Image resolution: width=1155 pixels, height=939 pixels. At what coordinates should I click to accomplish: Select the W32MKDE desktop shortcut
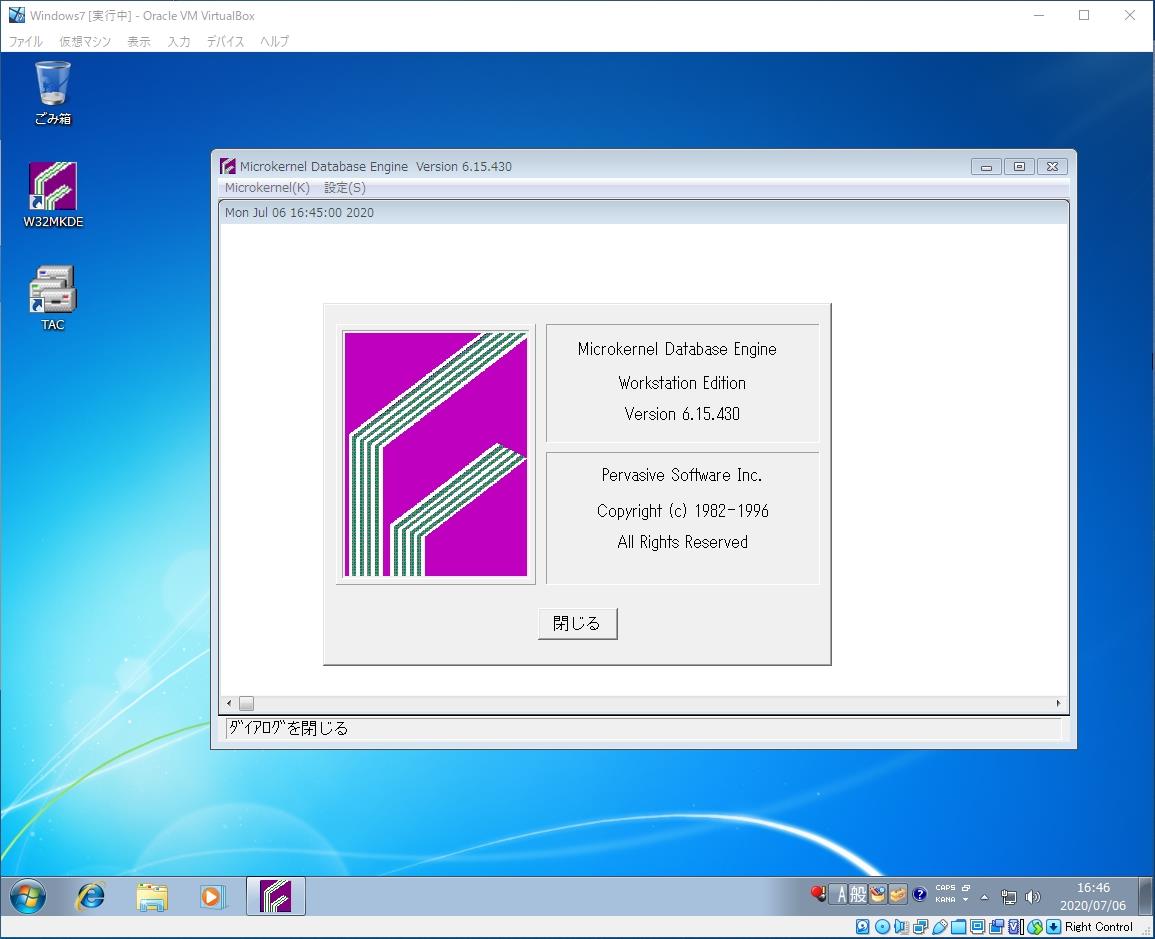tap(53, 195)
